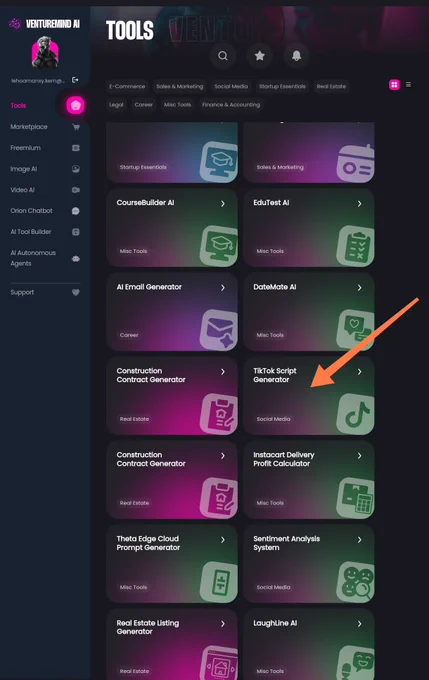Screen dimensions: 429x680
Task: Click the TikTok logo icon
Action: click(x=356, y=414)
